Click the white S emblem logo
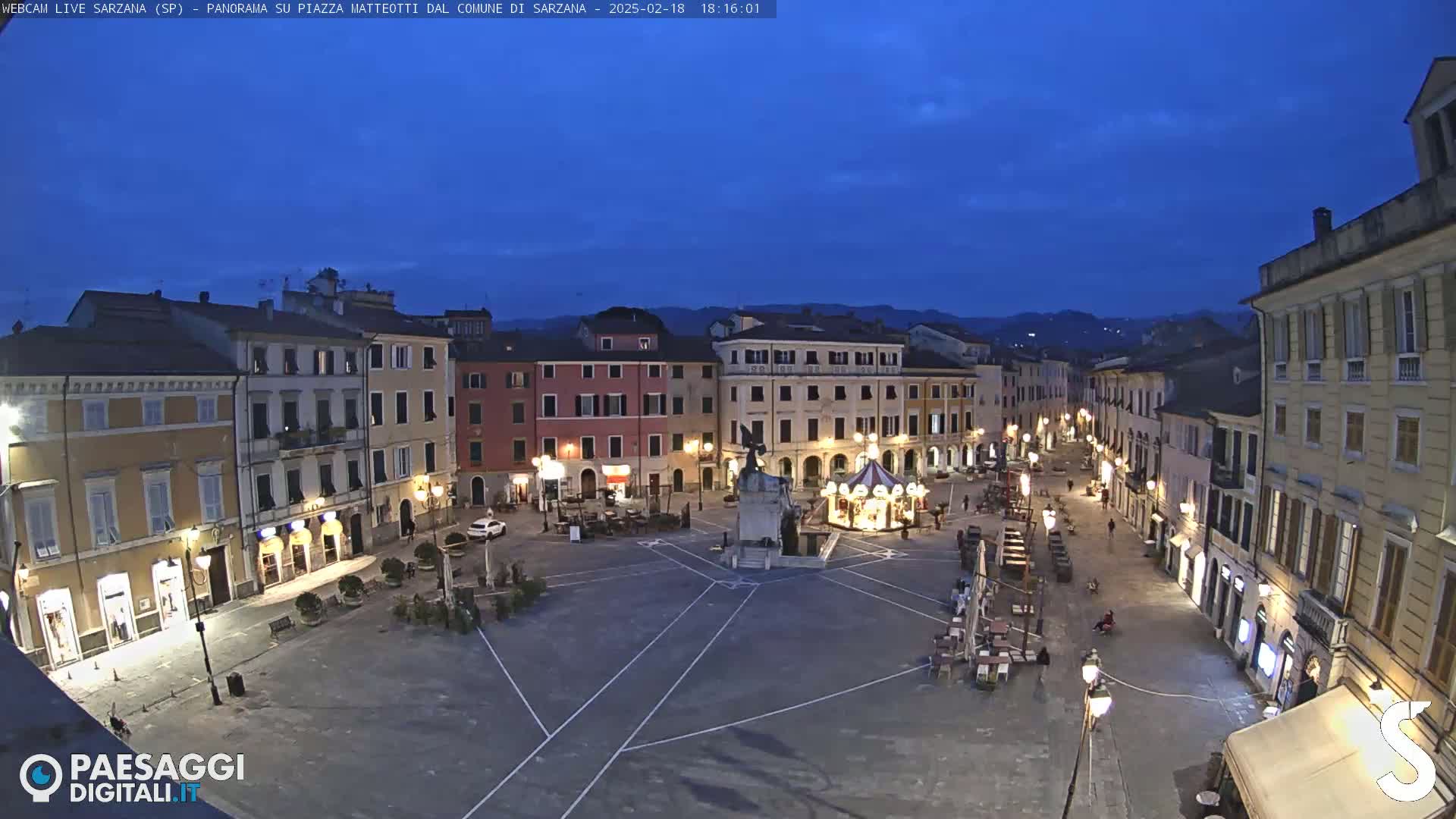Screen dimensions: 1456x819 pyautogui.click(x=1406, y=752)
